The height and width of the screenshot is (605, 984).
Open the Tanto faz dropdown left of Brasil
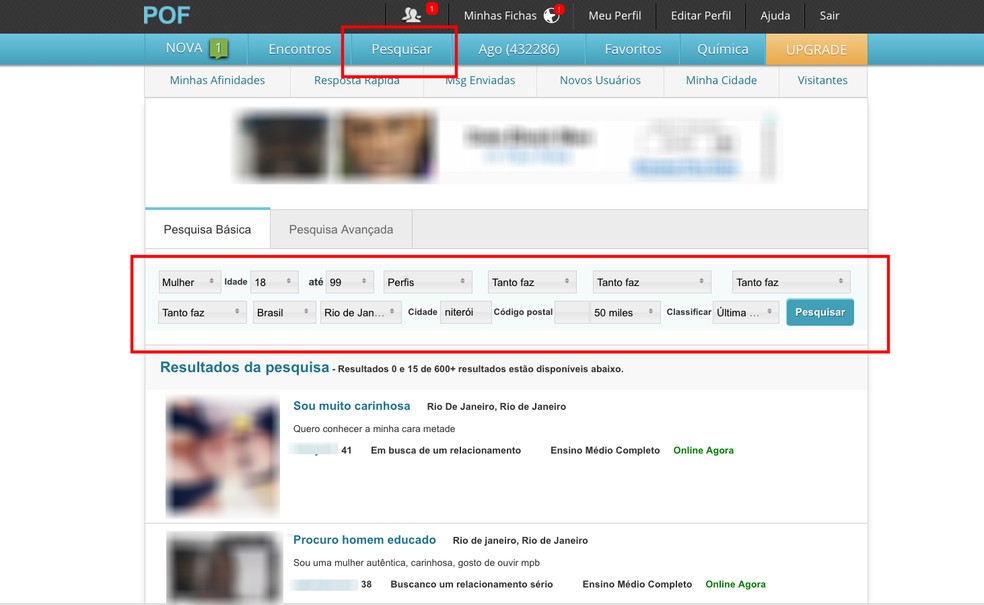(x=202, y=312)
